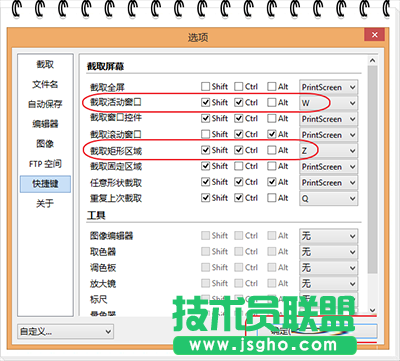Open key dropdown for 放大镜
This screenshot has width=400, height=361.
click(x=329, y=284)
